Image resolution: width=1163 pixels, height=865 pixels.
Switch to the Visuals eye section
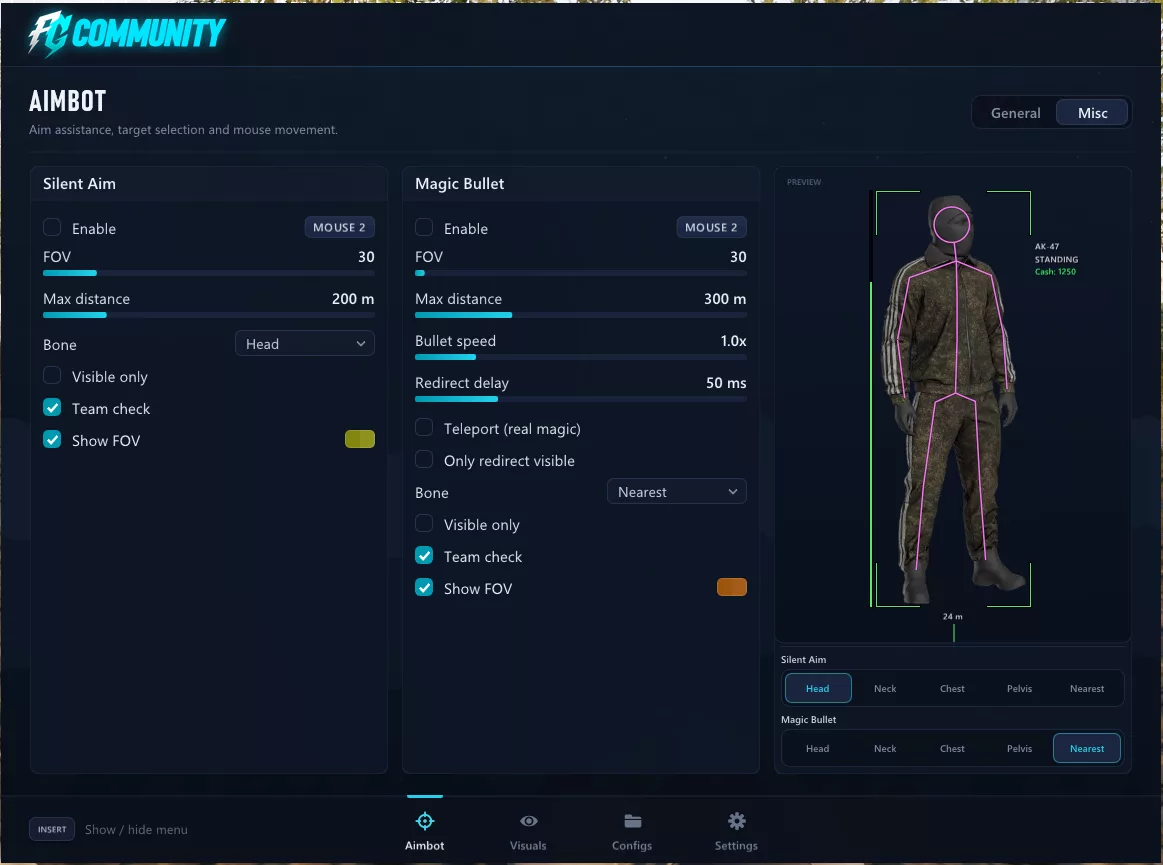tap(528, 831)
